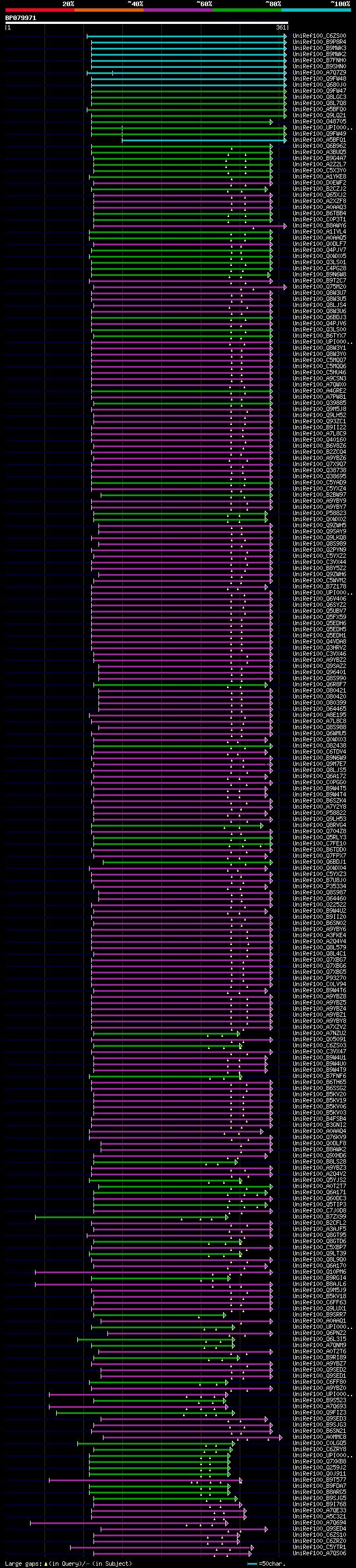Click hit label UniRef100_Q6A171
The height and width of the screenshot is (1568, 356).
coord(319,1193)
